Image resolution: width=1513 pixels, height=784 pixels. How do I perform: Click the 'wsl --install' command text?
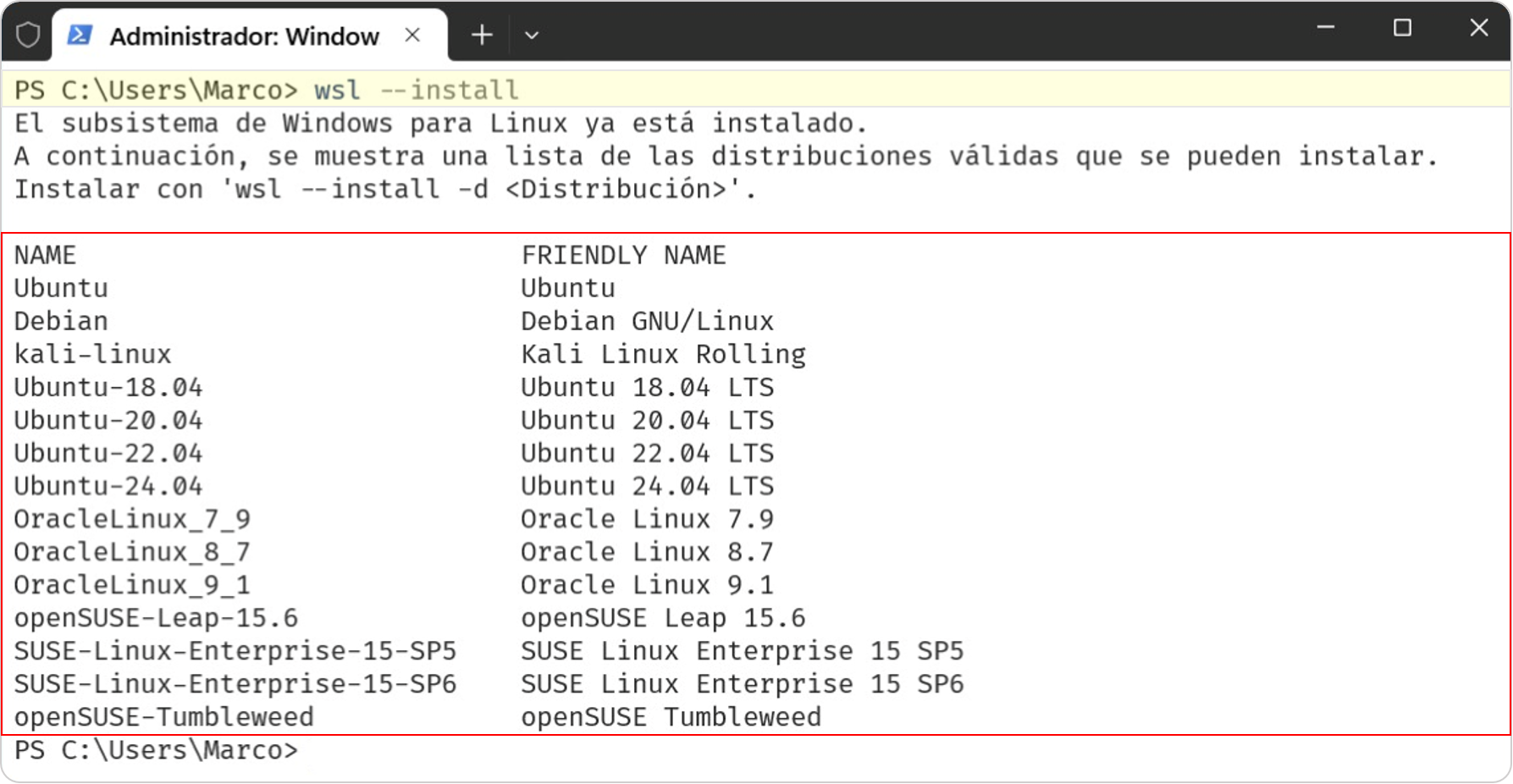(x=416, y=90)
